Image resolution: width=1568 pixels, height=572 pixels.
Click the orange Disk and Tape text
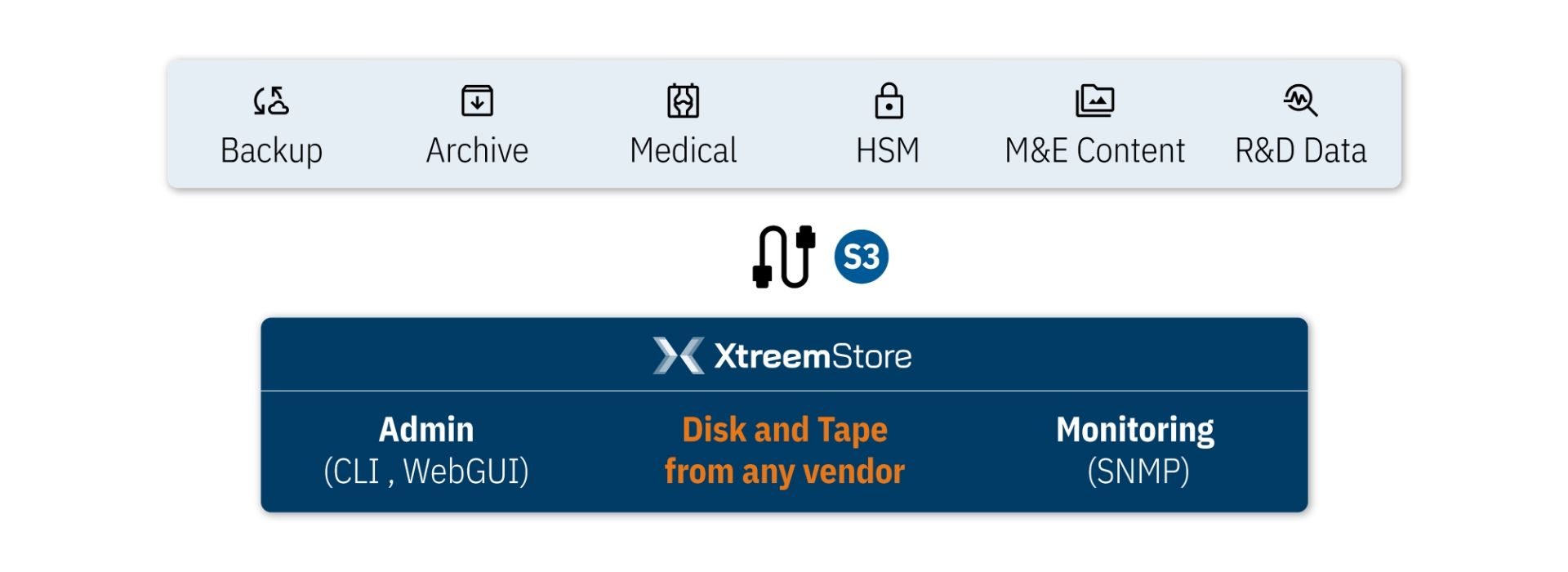[x=784, y=430]
